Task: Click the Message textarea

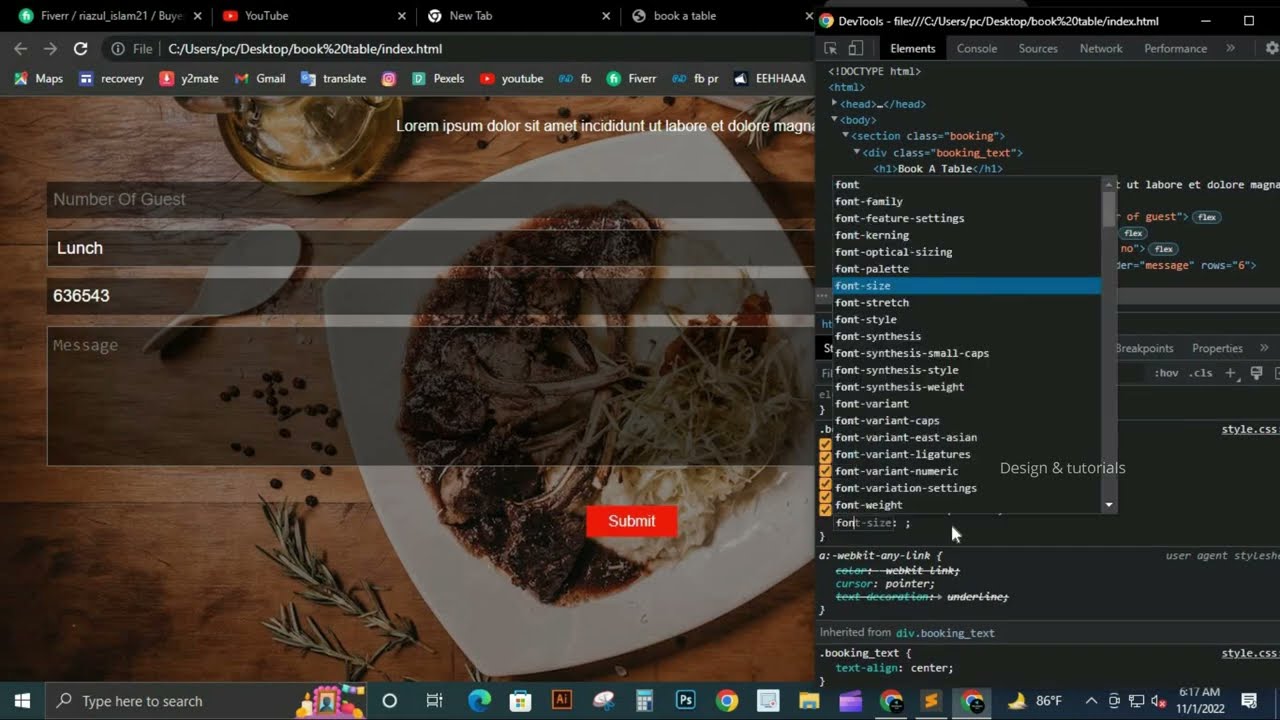Action: pyautogui.click(x=431, y=396)
